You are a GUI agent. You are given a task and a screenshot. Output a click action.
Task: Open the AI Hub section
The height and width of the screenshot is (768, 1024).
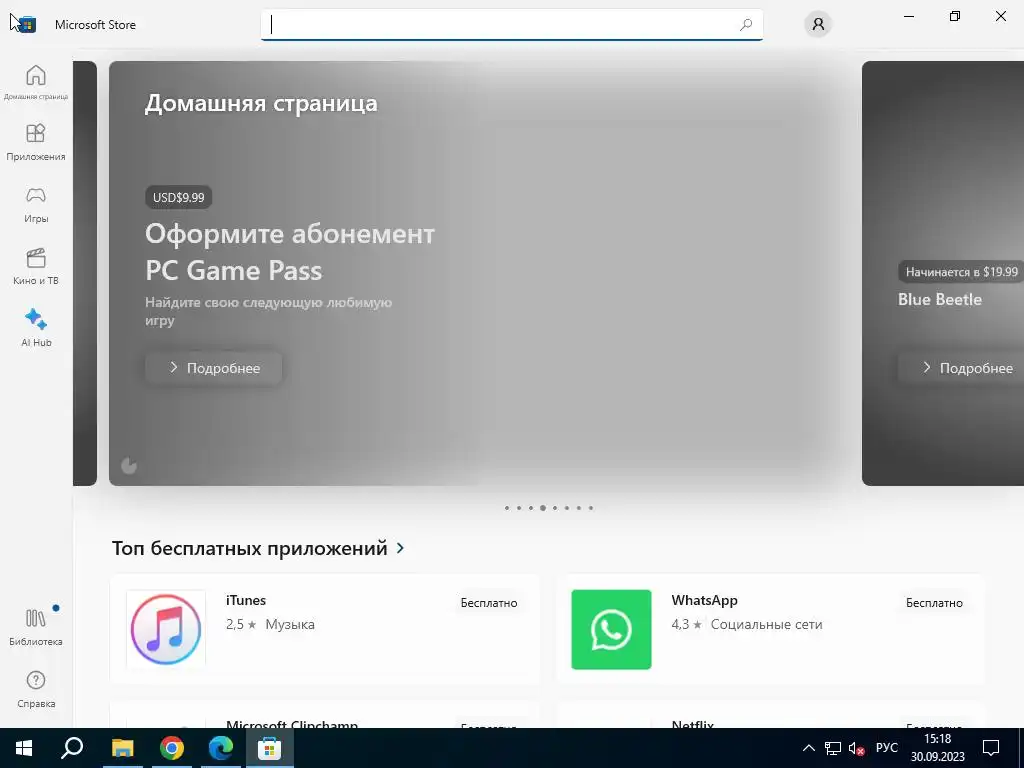[x=36, y=328]
